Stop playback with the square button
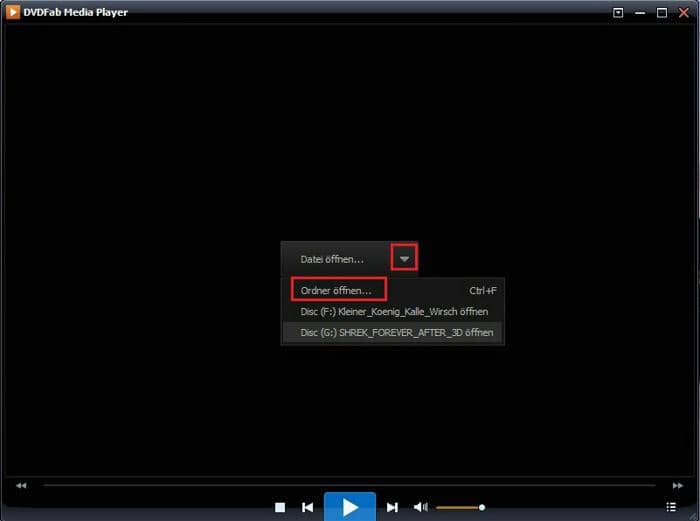Screen dimensions: 700x521 click(x=280, y=507)
